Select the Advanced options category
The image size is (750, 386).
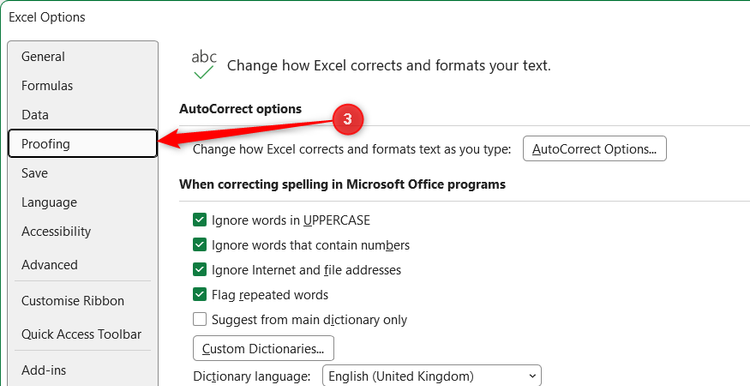click(83, 265)
